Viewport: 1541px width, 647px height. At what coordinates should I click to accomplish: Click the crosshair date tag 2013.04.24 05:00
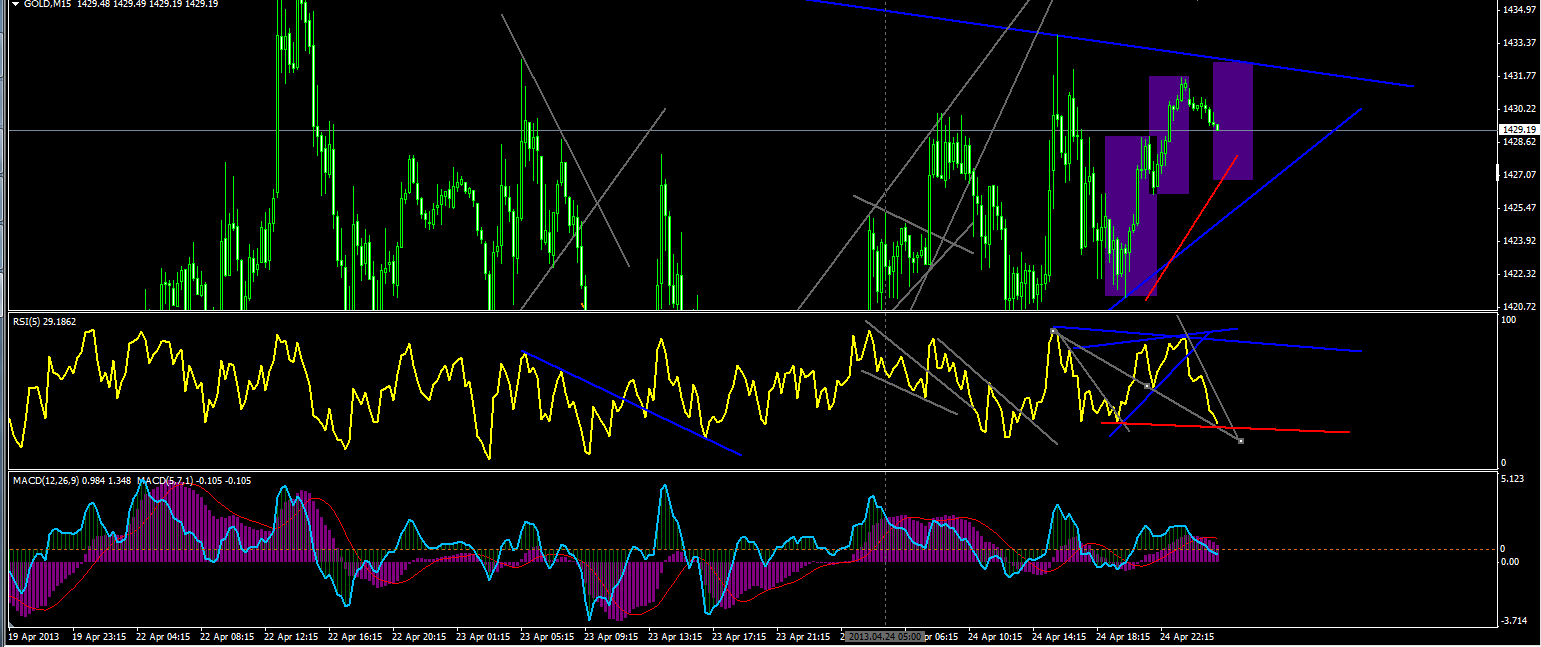point(887,636)
